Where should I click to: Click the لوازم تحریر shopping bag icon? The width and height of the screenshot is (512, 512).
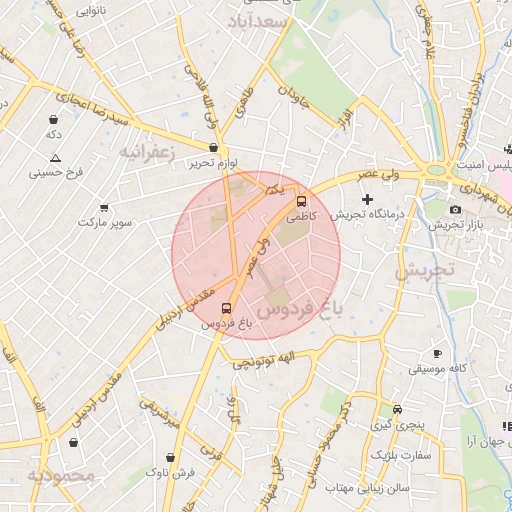click(213, 147)
